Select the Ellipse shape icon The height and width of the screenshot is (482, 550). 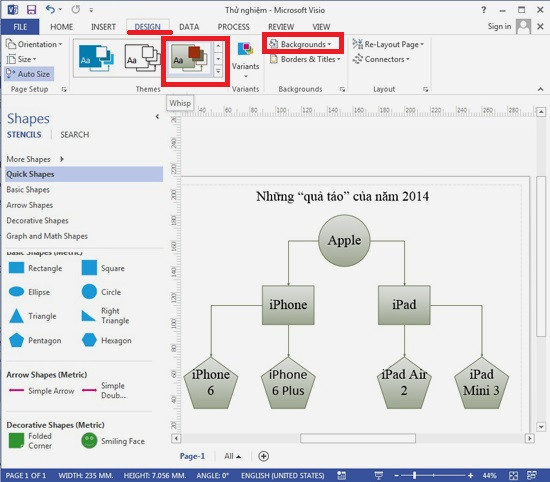coord(16,292)
